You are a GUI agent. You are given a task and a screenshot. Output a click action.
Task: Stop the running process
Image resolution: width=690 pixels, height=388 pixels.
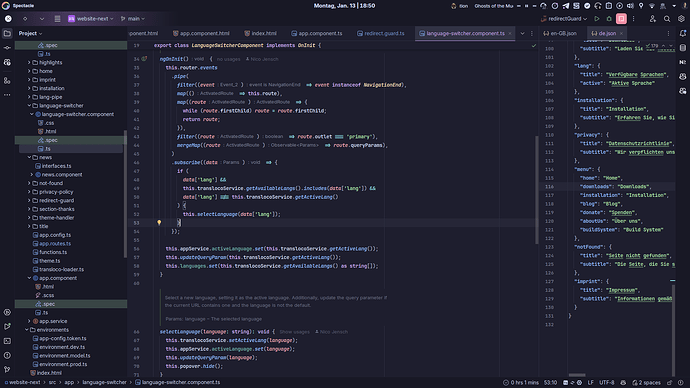[x=621, y=19]
